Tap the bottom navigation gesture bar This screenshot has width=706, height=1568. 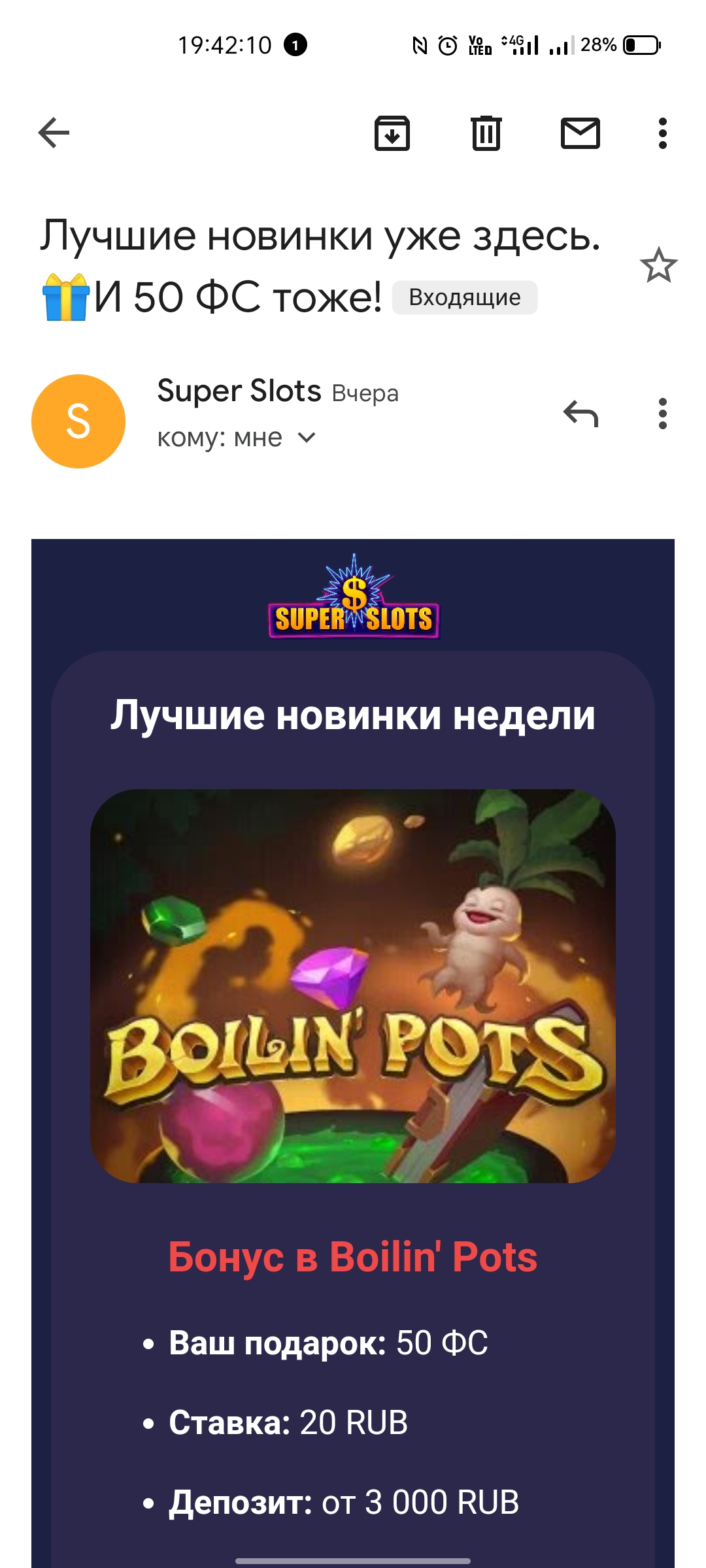pos(353,1561)
